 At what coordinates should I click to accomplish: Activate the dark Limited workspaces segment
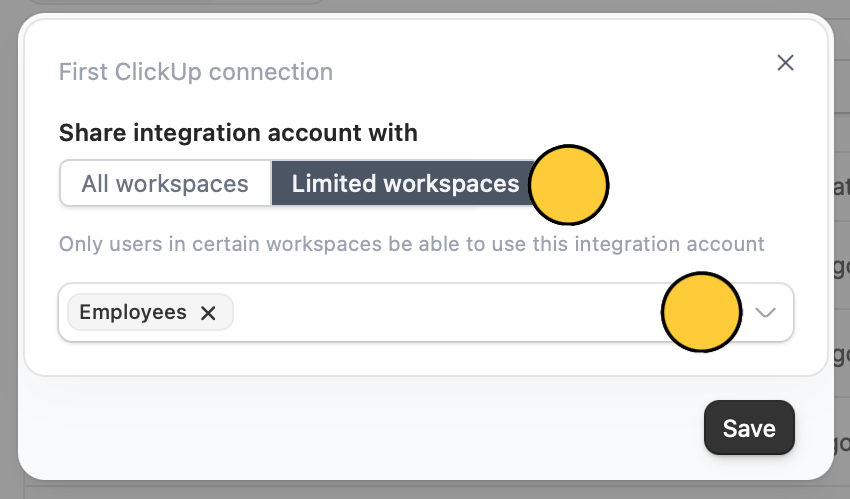click(405, 183)
